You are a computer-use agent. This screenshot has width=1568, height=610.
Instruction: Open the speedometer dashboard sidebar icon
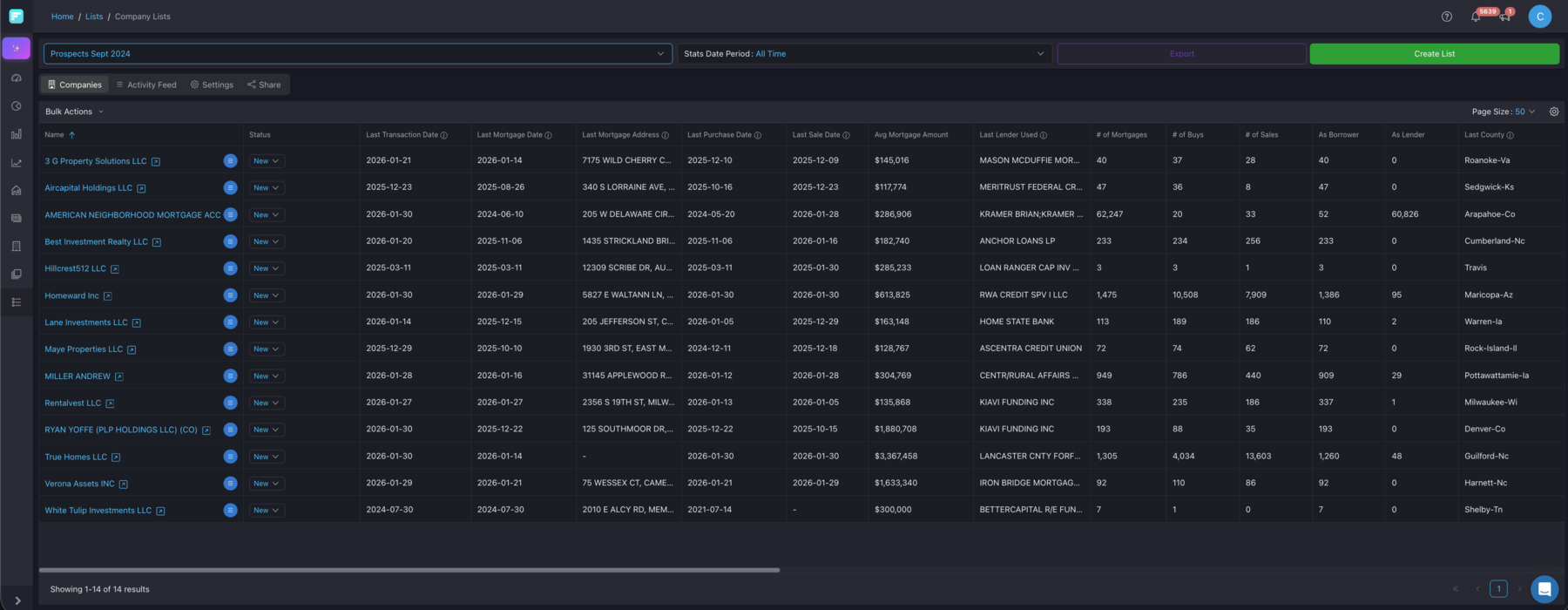[x=16, y=78]
